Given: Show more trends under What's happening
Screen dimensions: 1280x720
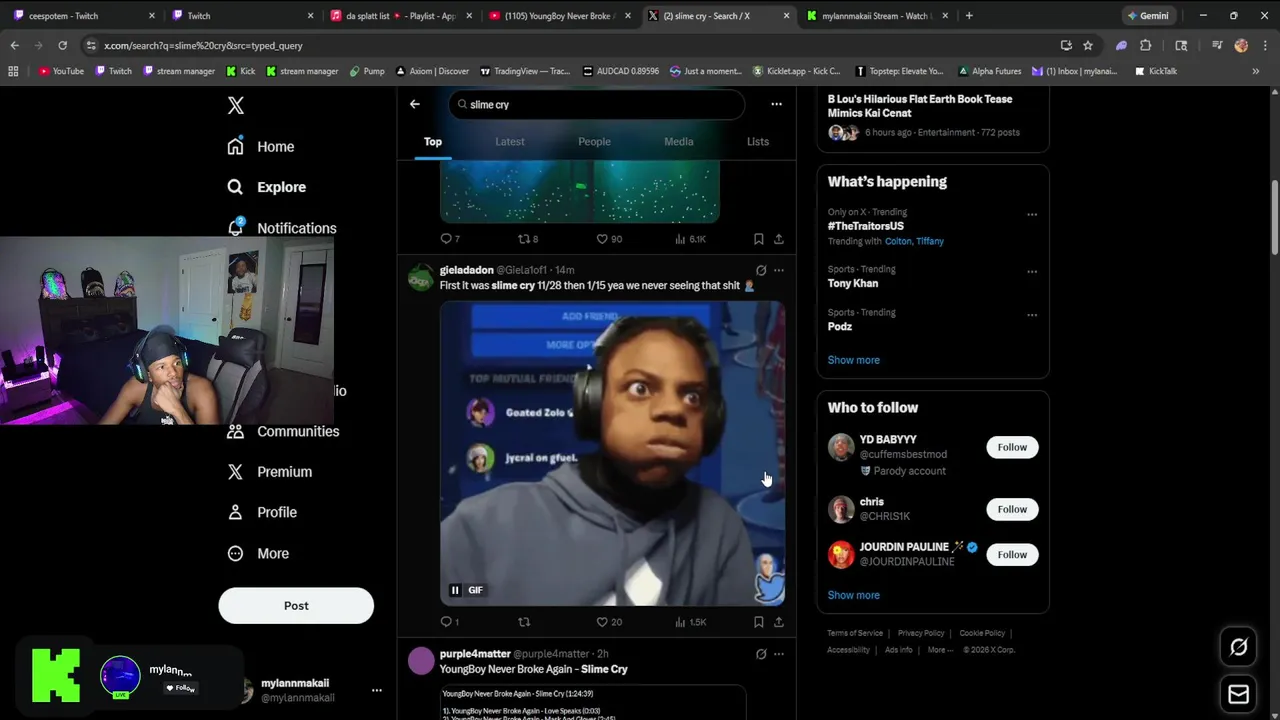Looking at the screenshot, I should [x=853, y=360].
